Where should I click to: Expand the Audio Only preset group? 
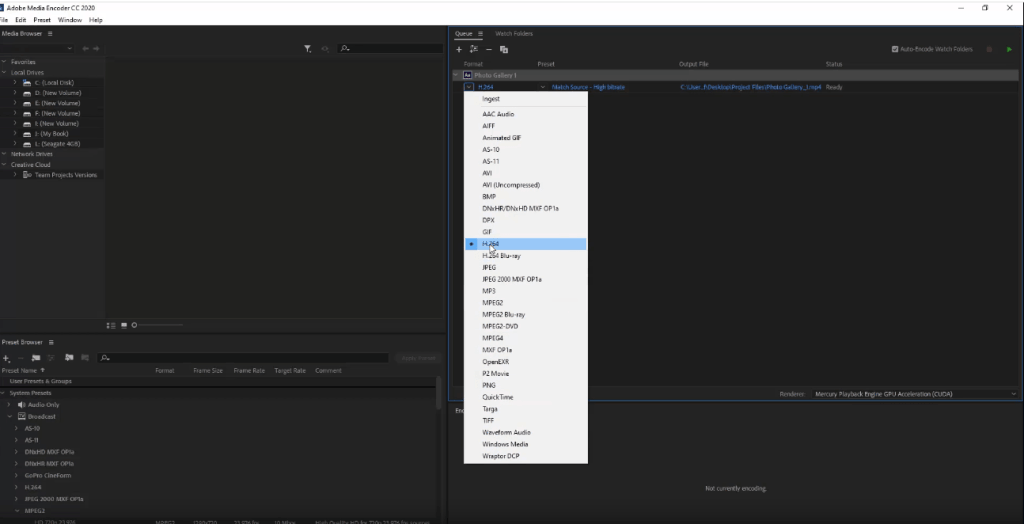click(x=9, y=404)
